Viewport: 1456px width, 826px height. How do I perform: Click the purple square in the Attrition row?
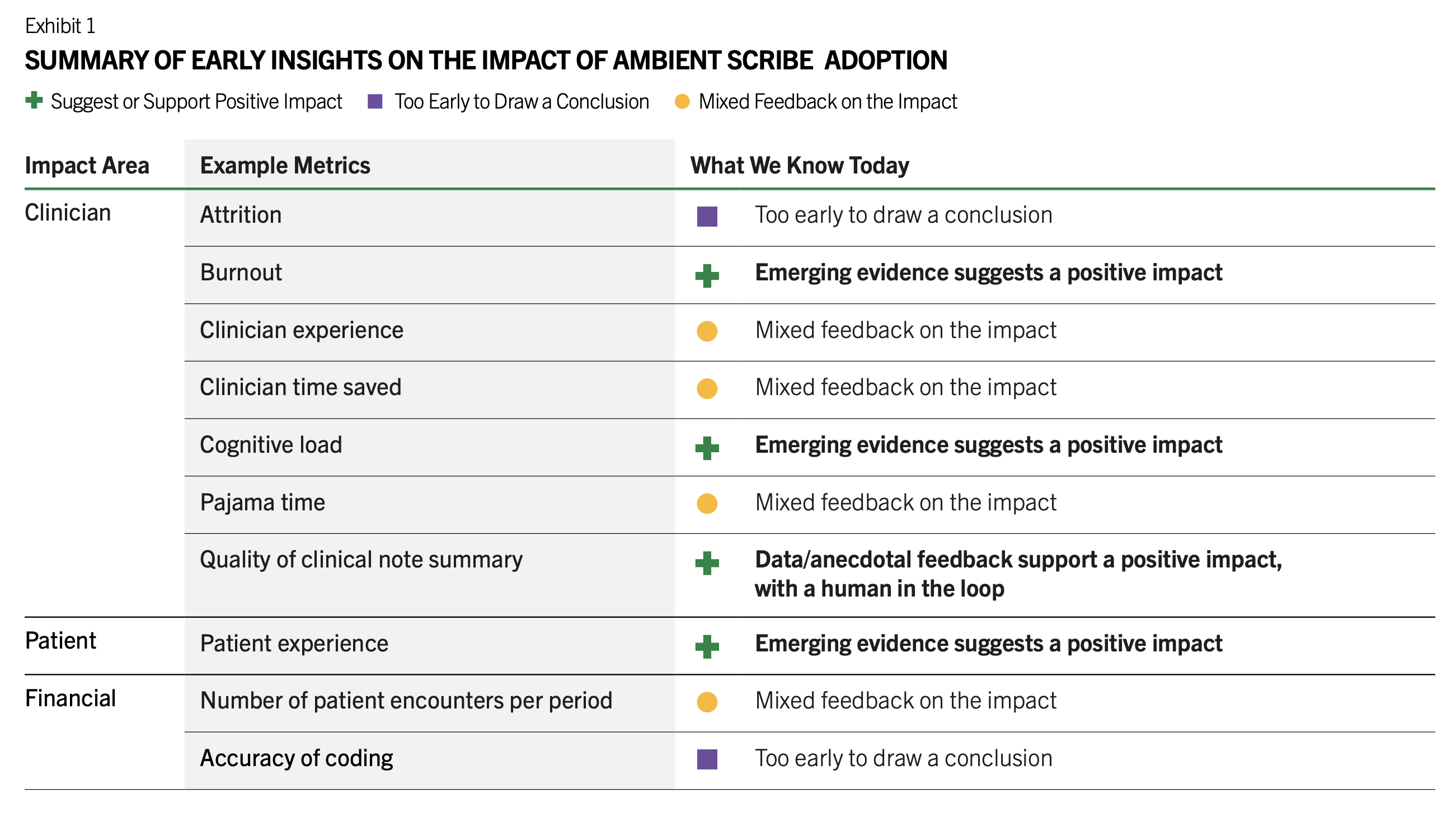(x=707, y=216)
